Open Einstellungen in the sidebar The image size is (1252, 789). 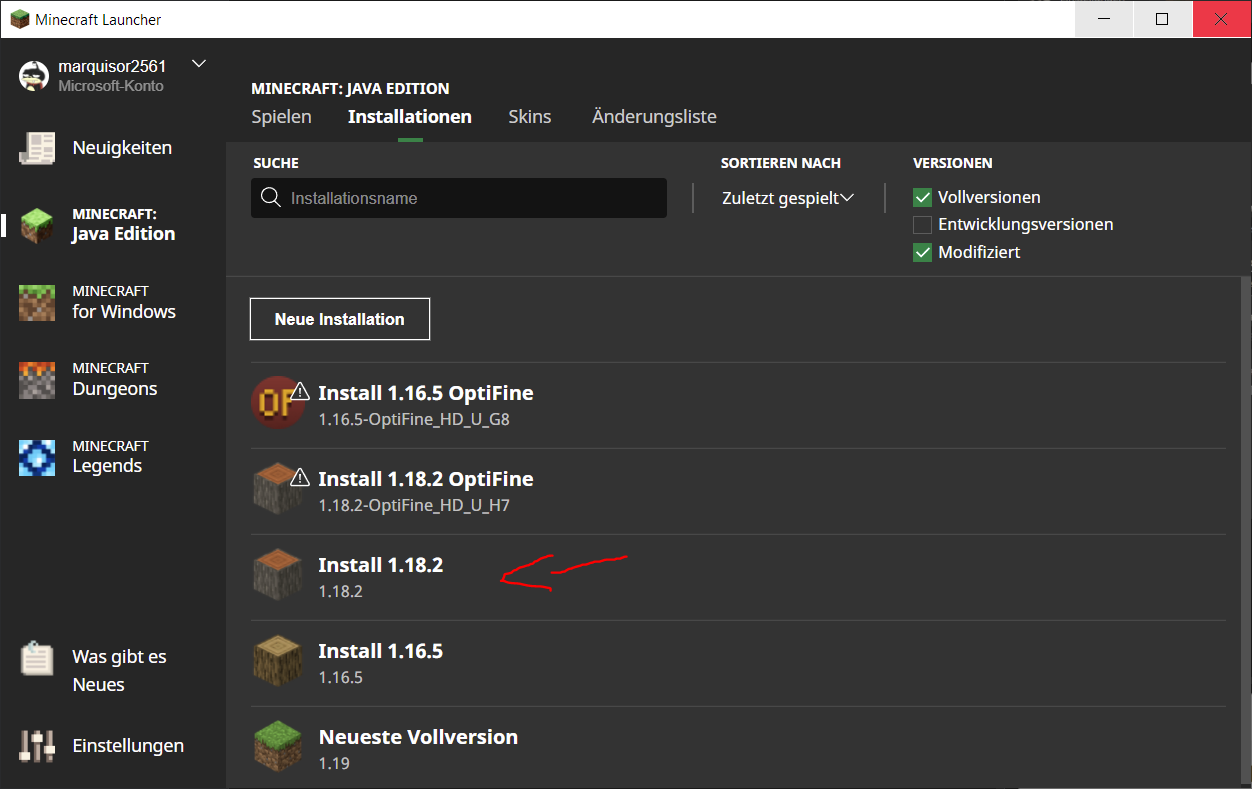coord(112,746)
